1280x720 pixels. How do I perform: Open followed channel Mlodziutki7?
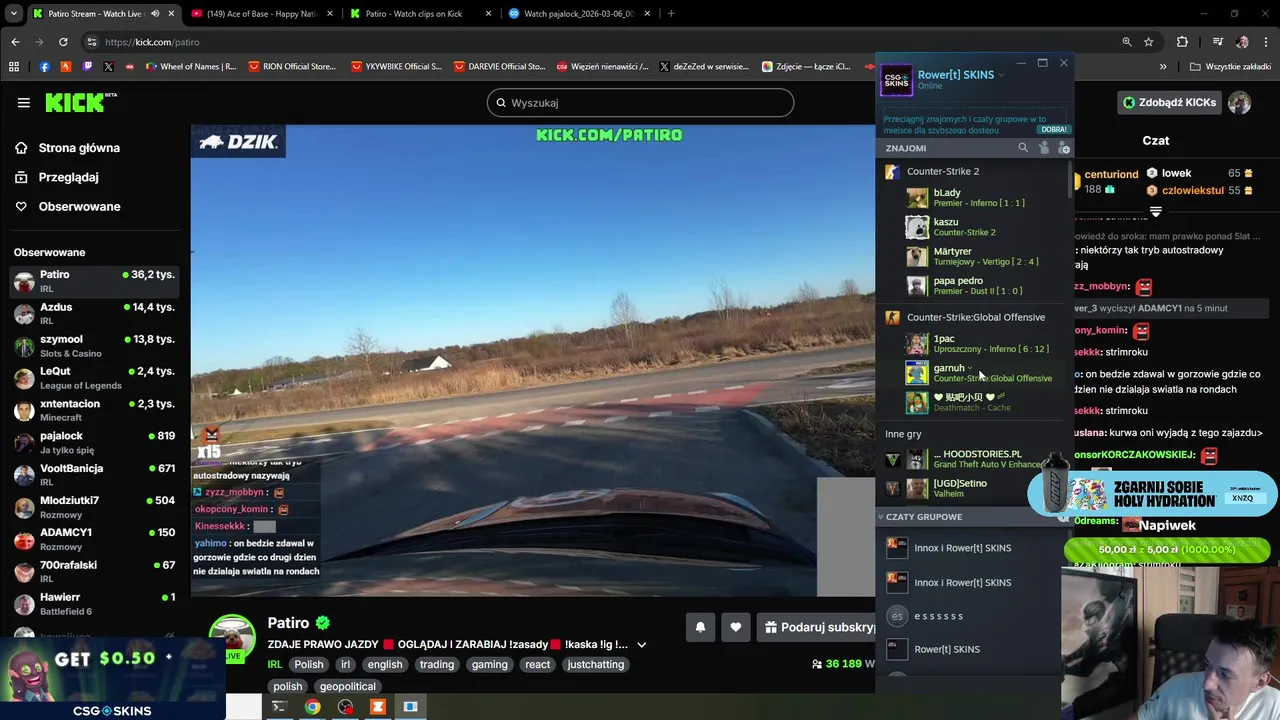tap(94, 507)
